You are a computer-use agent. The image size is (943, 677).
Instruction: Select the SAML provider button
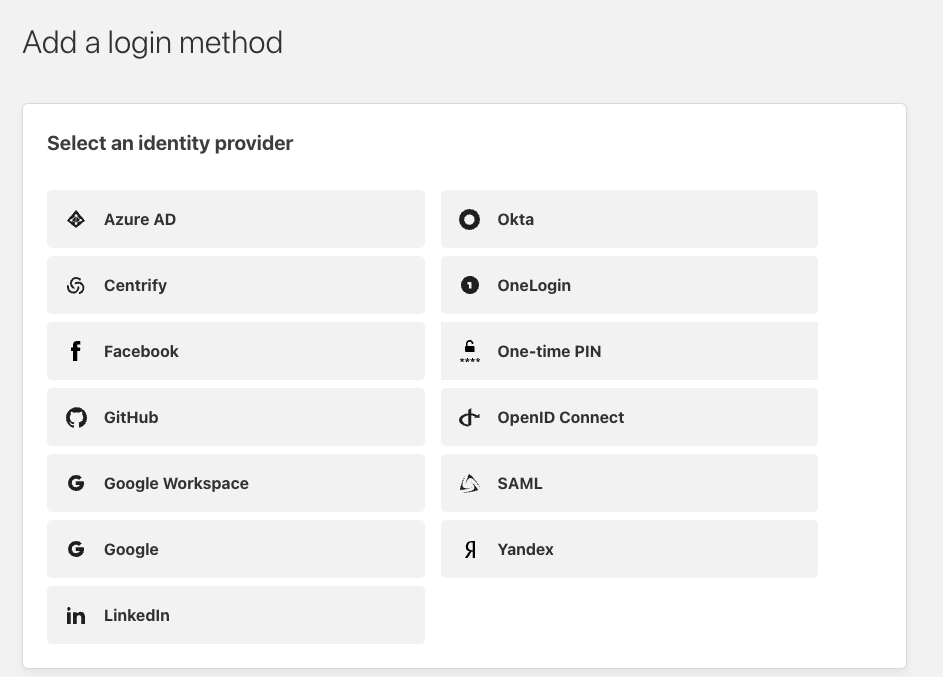click(x=629, y=483)
